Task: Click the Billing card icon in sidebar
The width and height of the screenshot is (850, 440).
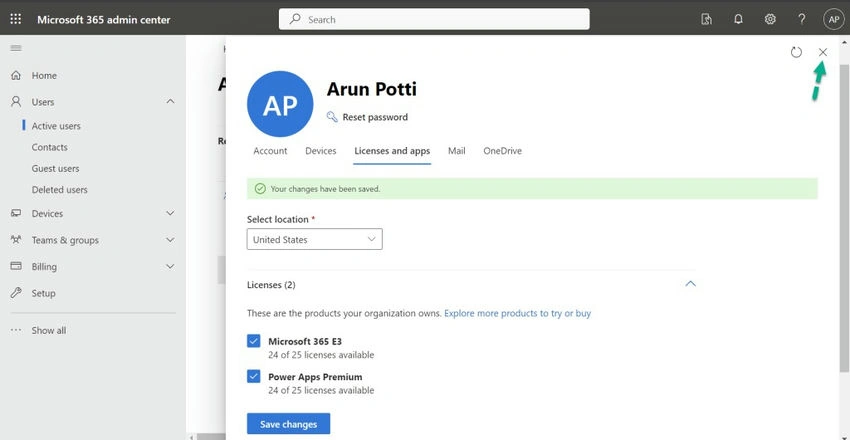Action: coord(16,266)
